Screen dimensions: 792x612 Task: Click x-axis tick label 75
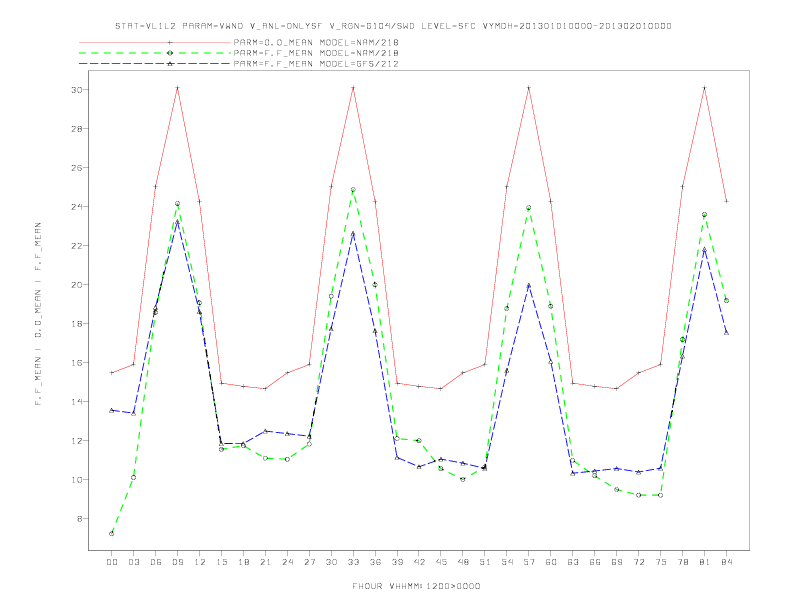point(661,562)
